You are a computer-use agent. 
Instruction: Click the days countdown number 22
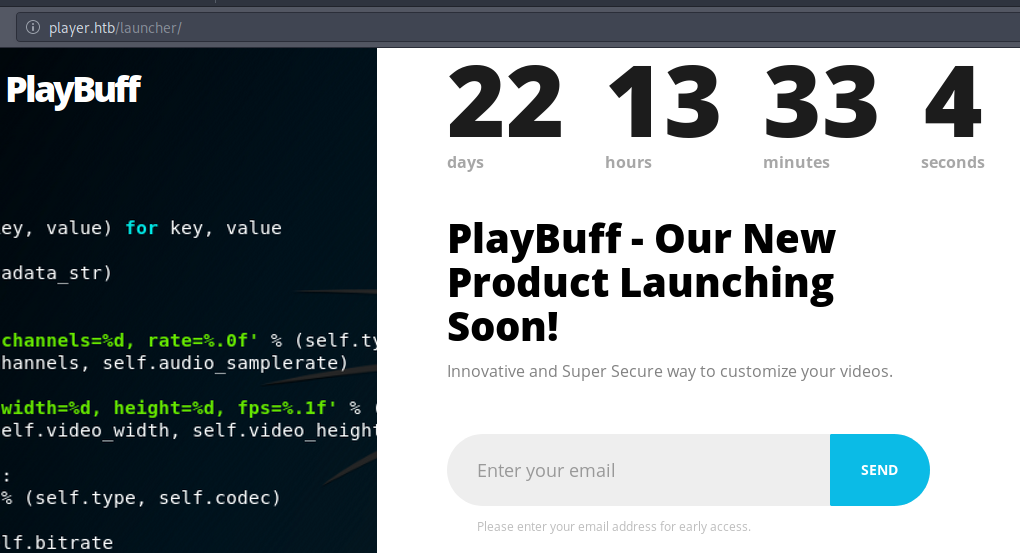pos(504,103)
